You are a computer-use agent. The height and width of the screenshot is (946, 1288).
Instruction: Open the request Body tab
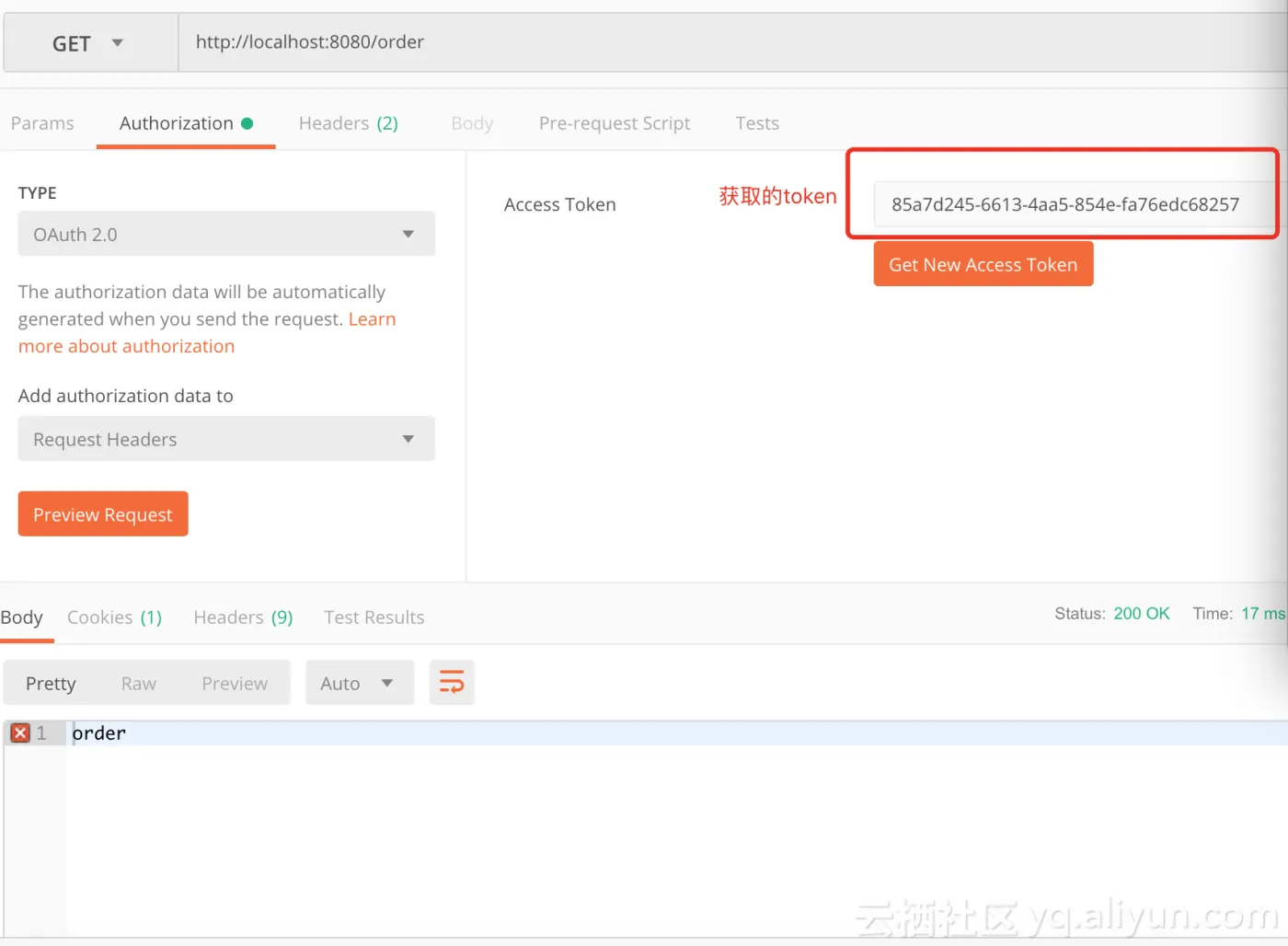(472, 123)
